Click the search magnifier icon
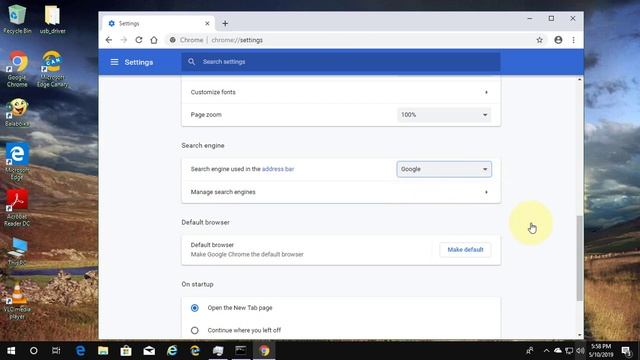 (191, 62)
